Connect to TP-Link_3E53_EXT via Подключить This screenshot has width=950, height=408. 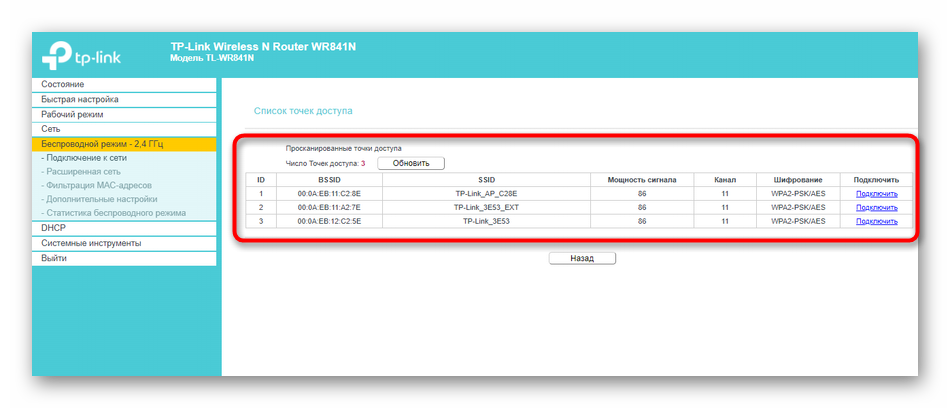coord(877,207)
